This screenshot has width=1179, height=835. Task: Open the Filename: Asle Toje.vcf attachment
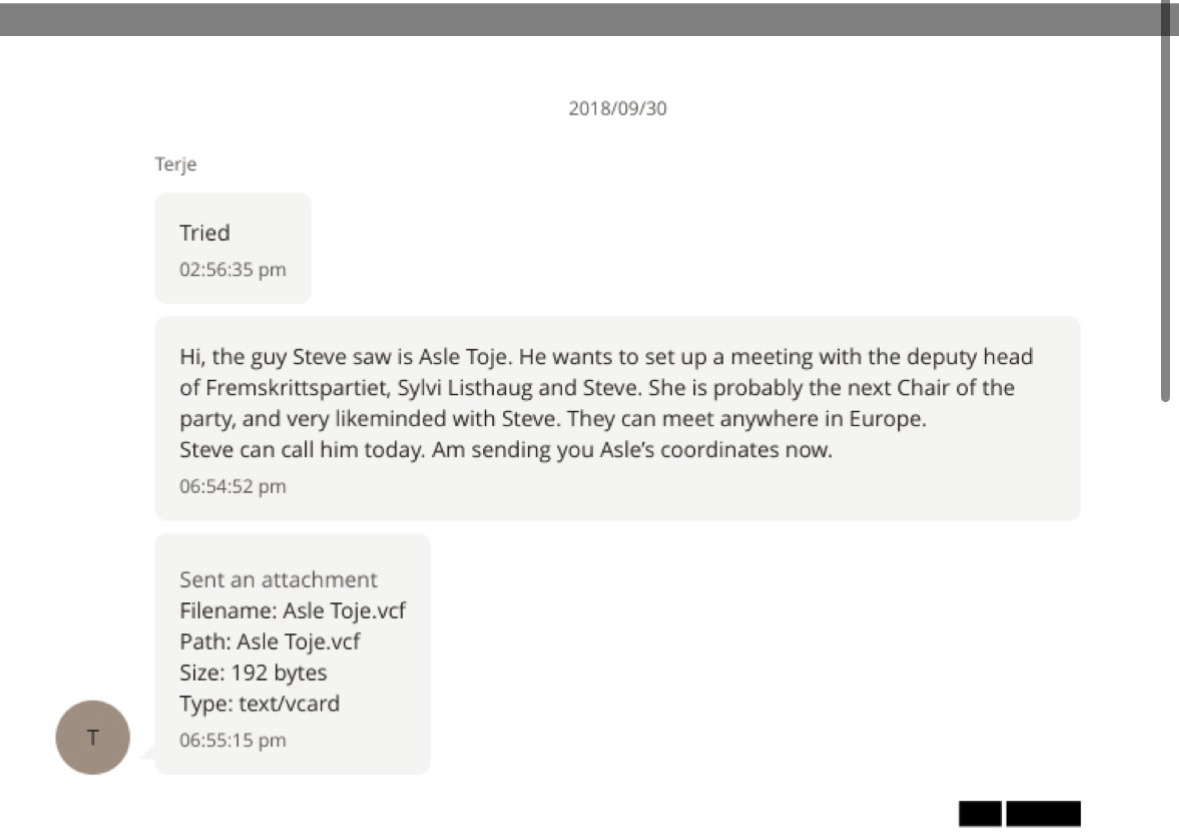pos(292,610)
